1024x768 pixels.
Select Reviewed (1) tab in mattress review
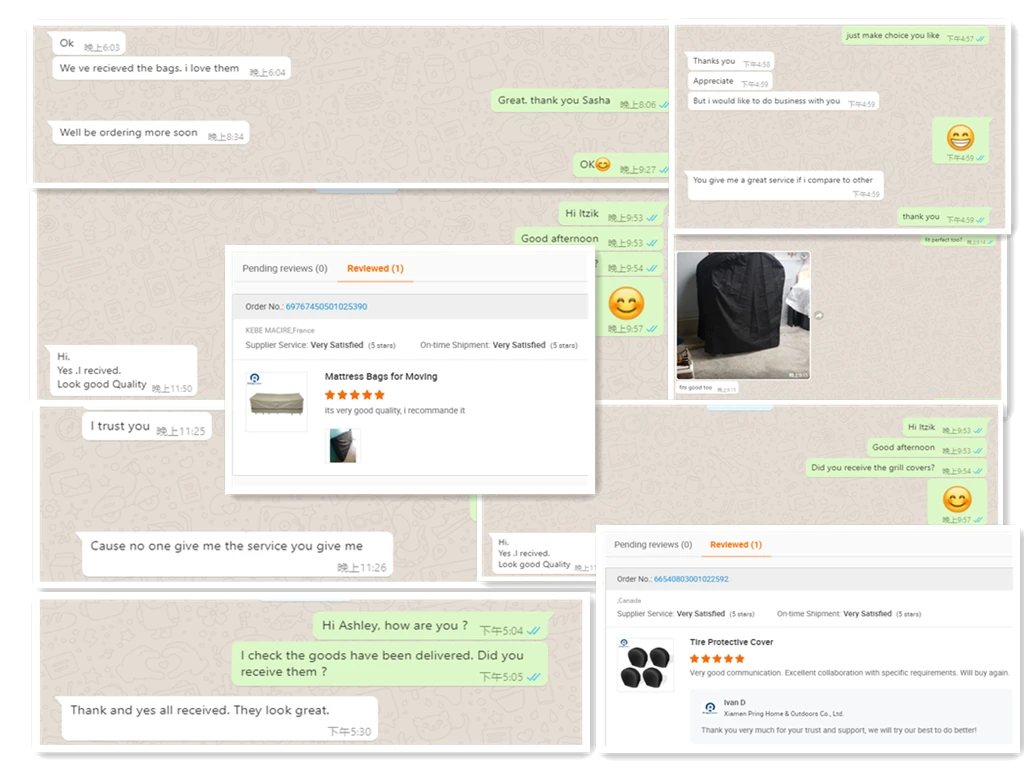[376, 268]
